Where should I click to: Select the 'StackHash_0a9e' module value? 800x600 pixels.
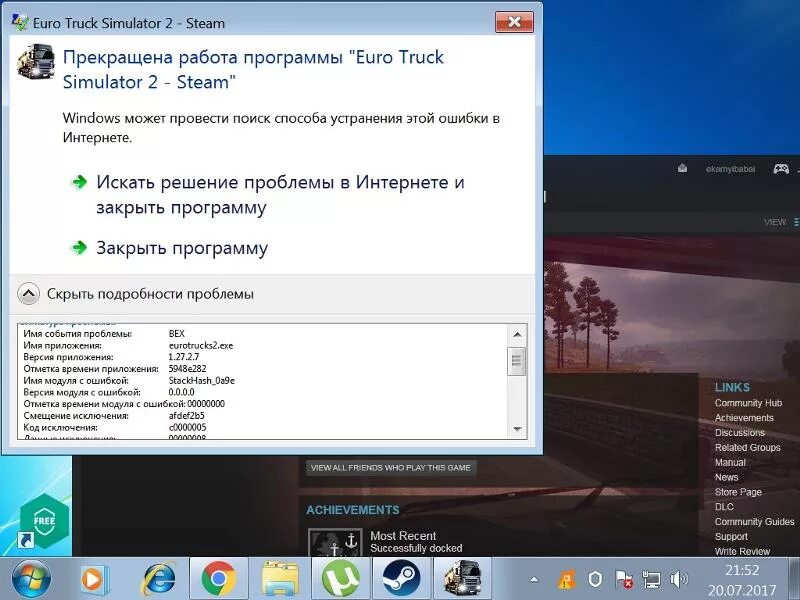pyautogui.click(x=202, y=381)
